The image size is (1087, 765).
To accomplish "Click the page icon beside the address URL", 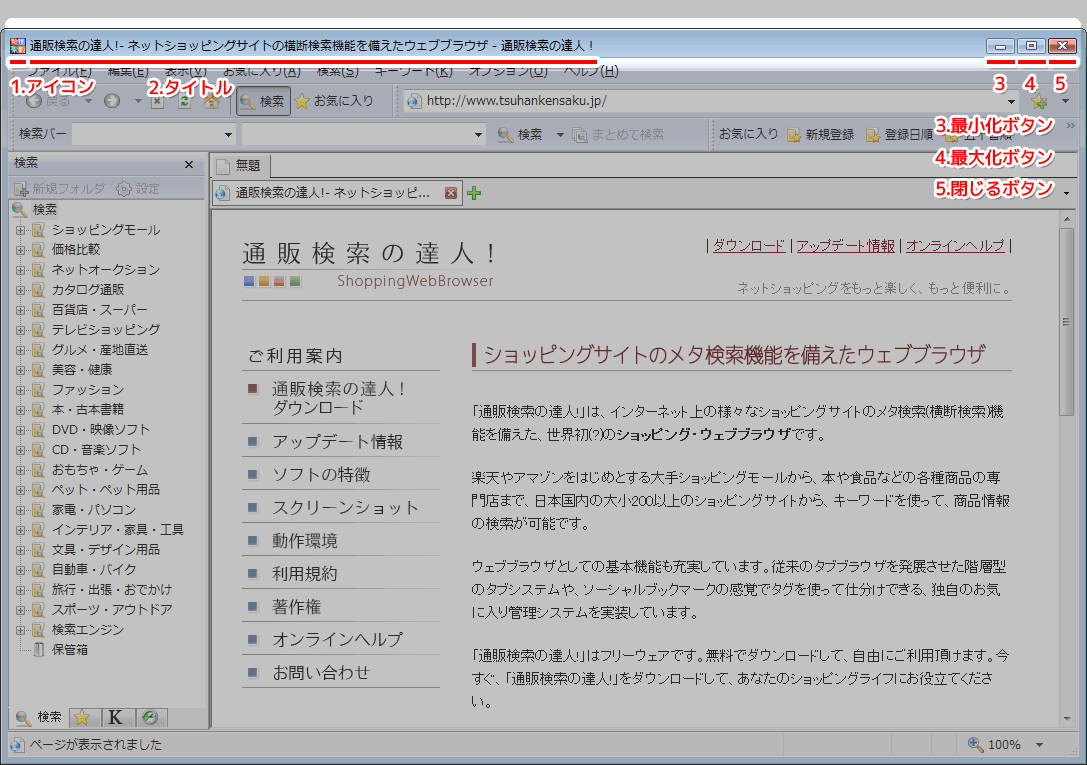I will 414,101.
